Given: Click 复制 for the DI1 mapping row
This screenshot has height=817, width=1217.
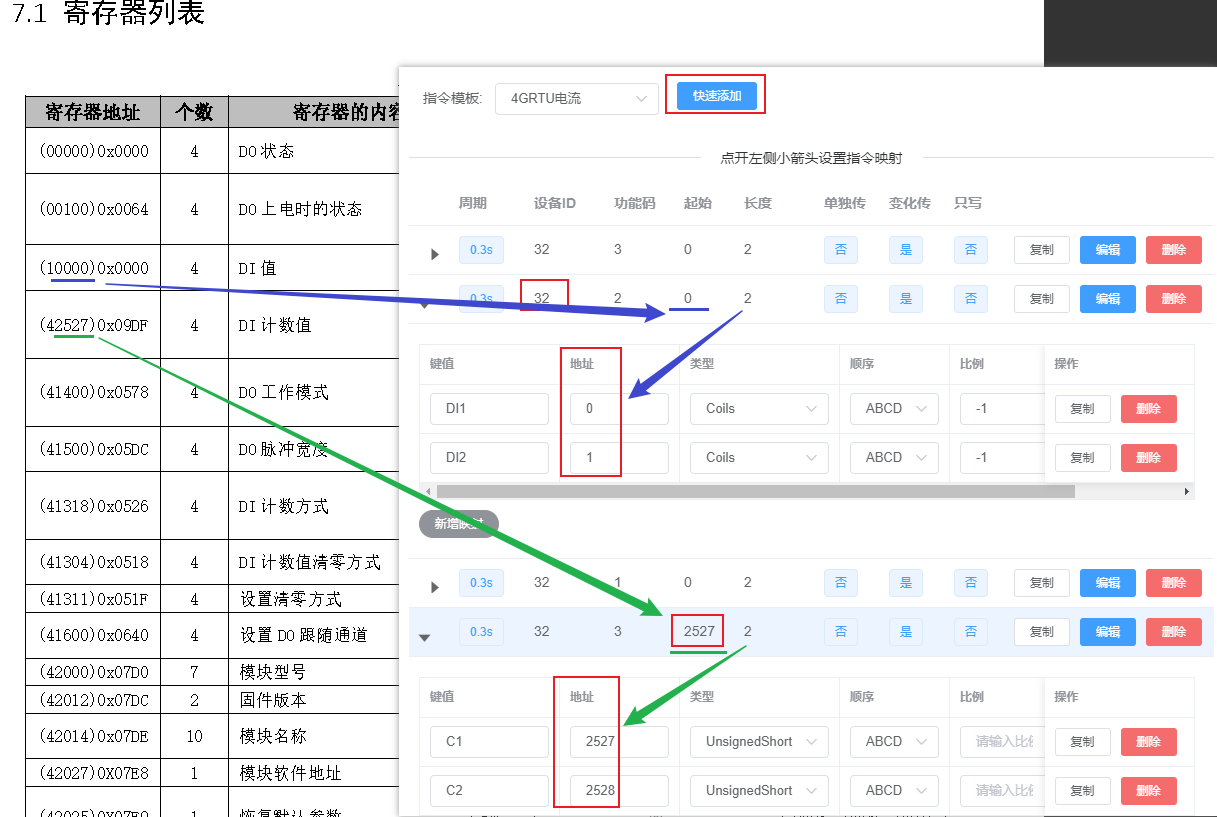Looking at the screenshot, I should [1082, 409].
